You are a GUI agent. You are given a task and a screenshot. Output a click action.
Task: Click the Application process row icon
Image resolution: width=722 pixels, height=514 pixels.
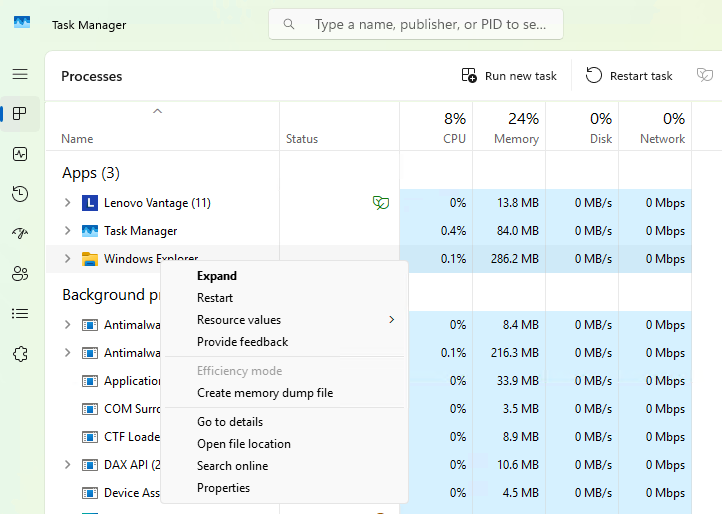(x=90, y=381)
